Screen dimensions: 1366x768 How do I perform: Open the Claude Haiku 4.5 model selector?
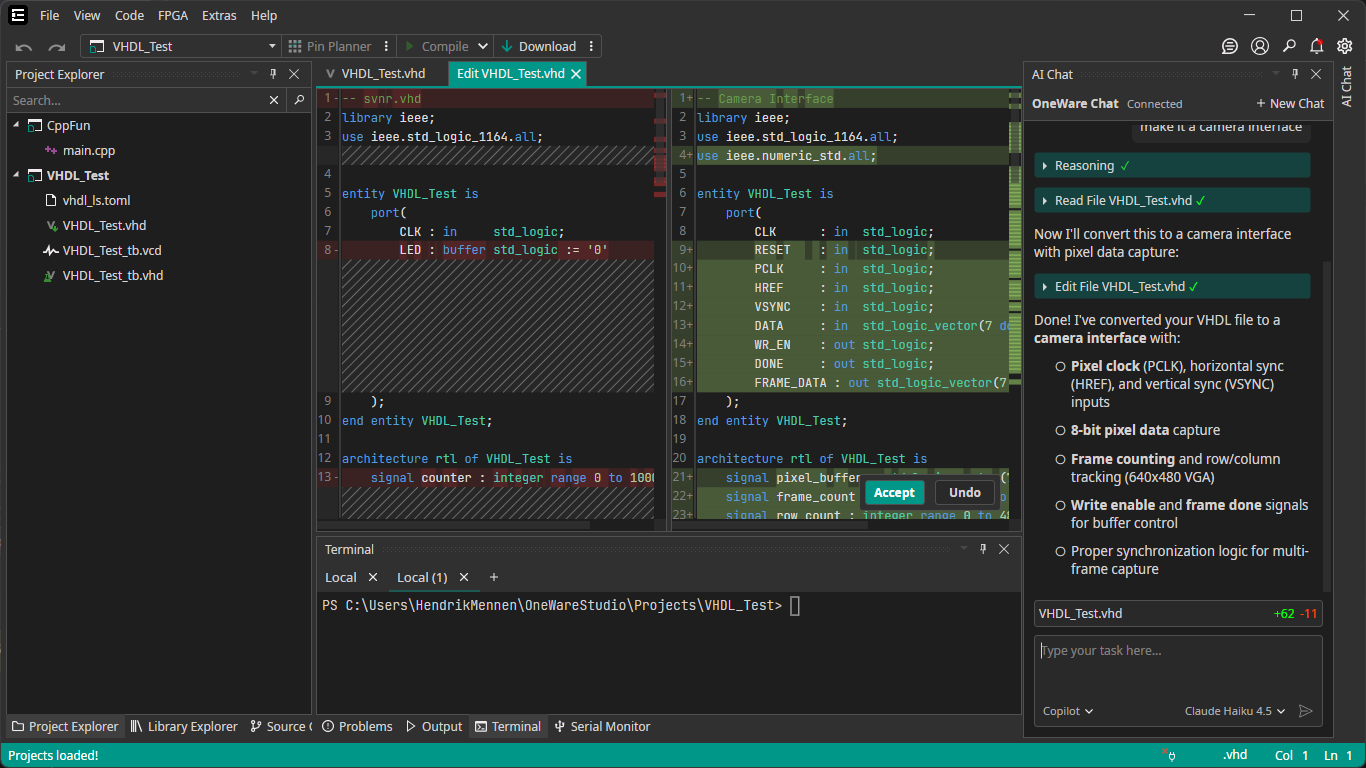click(1235, 711)
